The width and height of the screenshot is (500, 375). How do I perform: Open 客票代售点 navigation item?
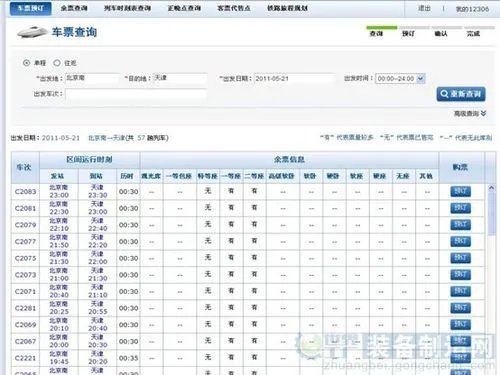tap(234, 8)
